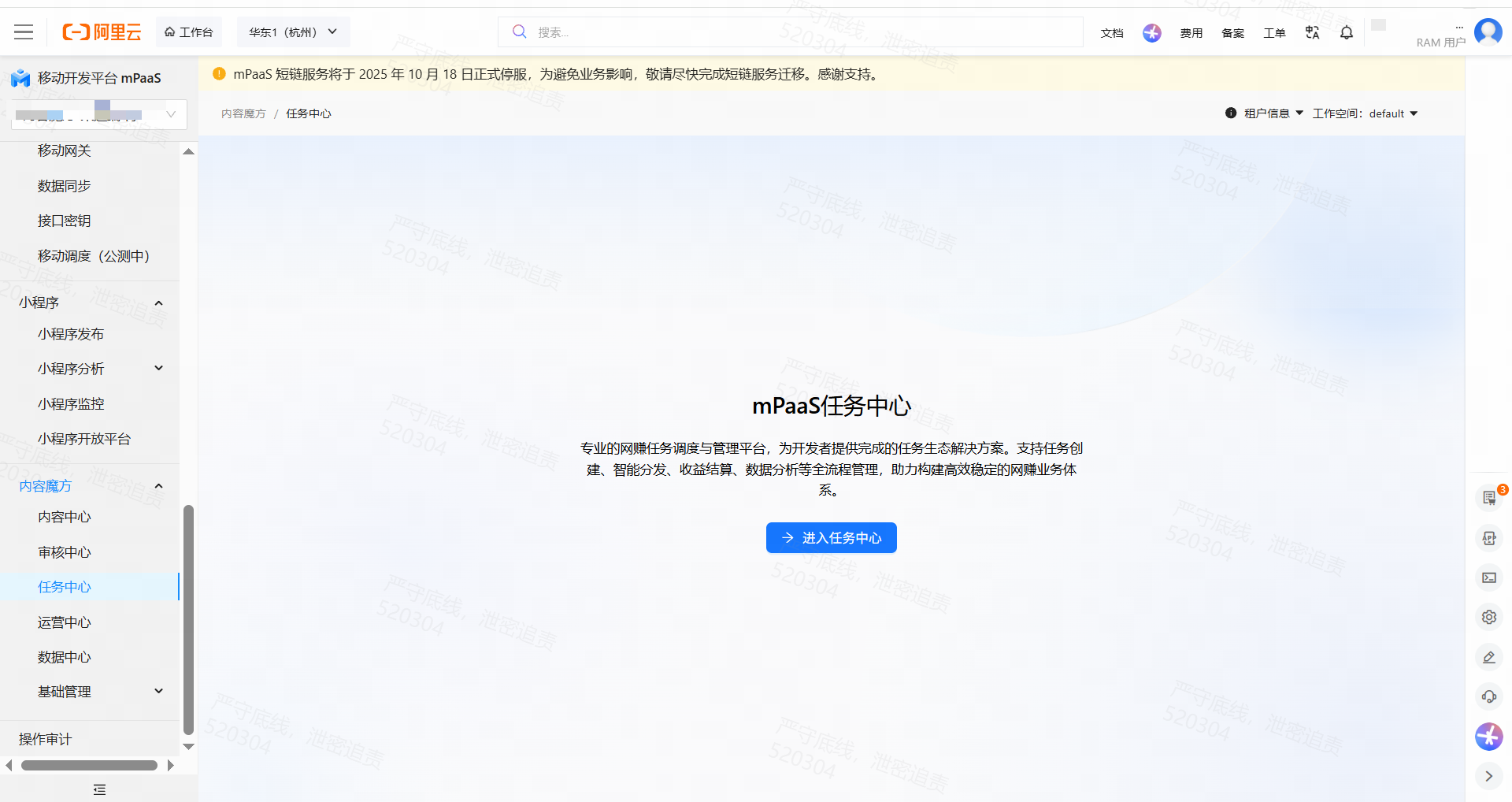The height and width of the screenshot is (802, 1512).
Task: Open 内容中心 page
Action: [65, 517]
